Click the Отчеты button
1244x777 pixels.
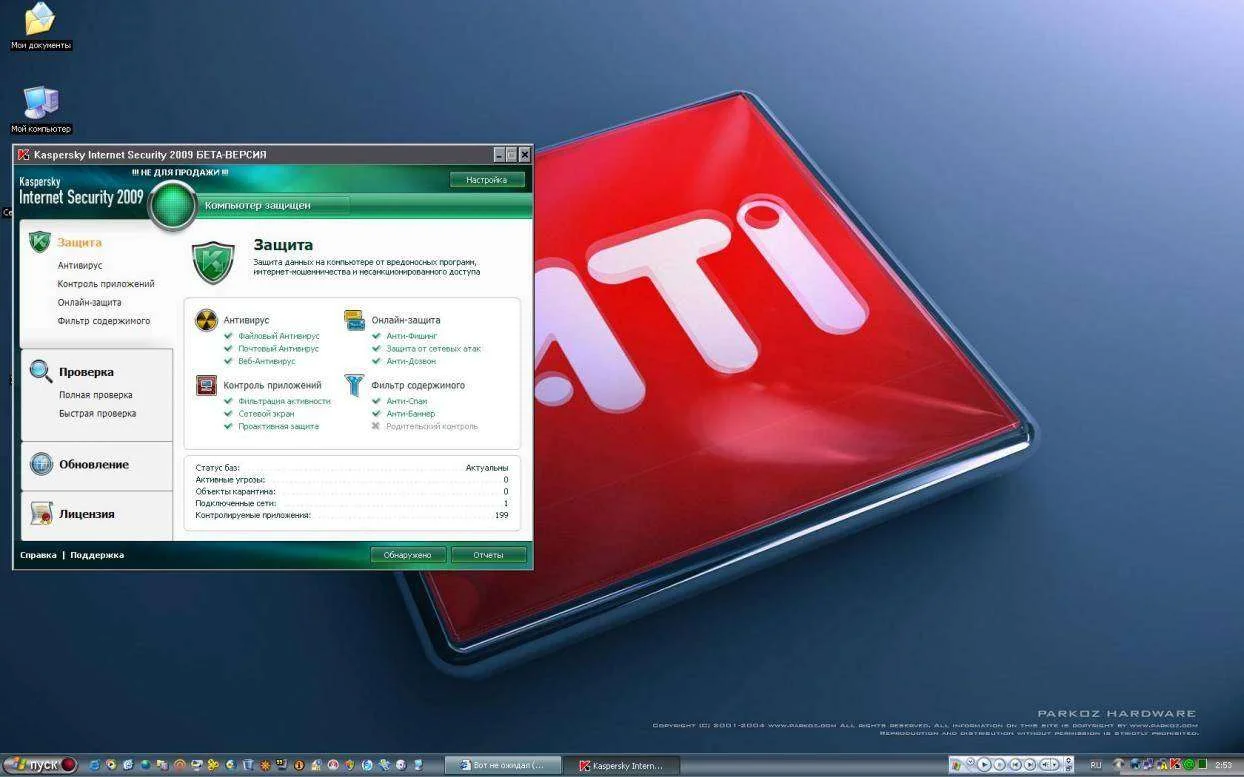point(488,555)
